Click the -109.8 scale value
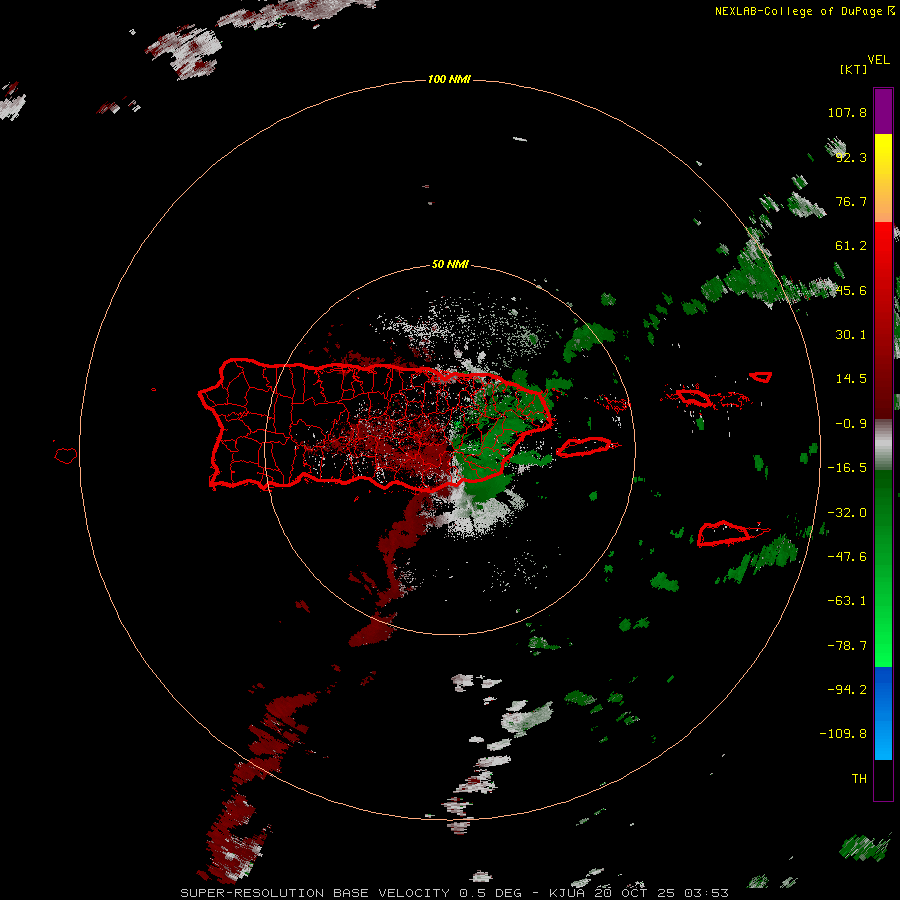Screen dimensions: 900x900 click(843, 734)
